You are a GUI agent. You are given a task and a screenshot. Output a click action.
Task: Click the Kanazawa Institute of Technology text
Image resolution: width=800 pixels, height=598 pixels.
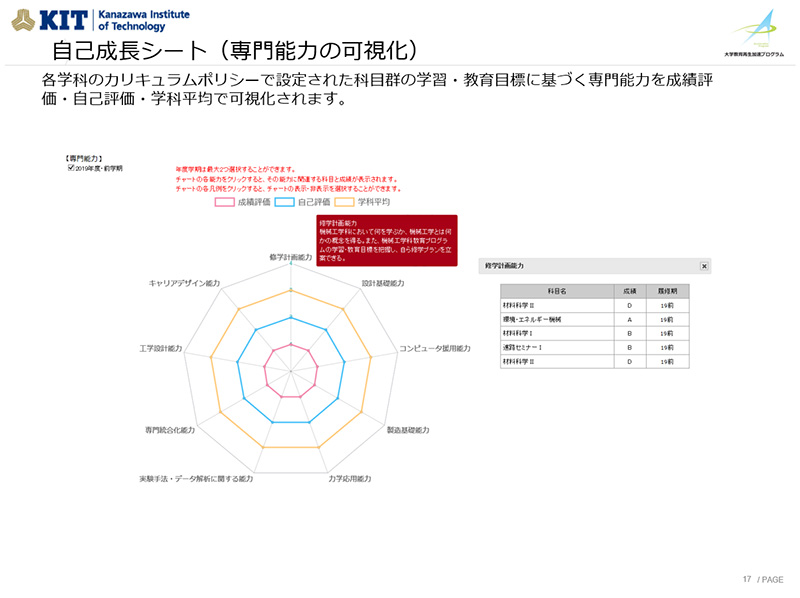tap(143, 20)
